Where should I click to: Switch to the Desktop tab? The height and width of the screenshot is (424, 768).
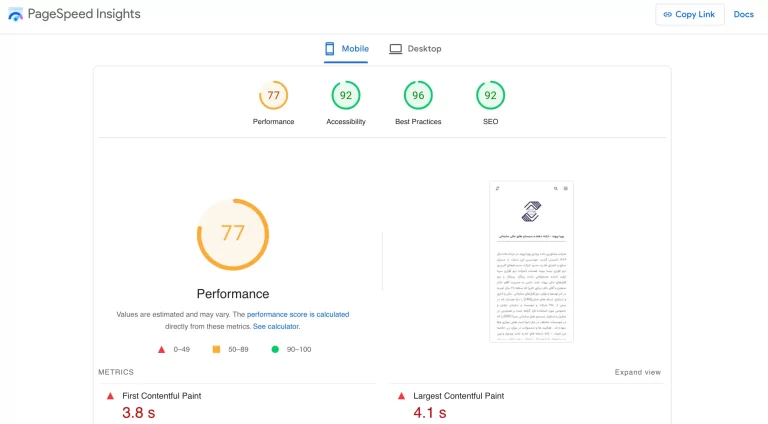pyautogui.click(x=415, y=48)
